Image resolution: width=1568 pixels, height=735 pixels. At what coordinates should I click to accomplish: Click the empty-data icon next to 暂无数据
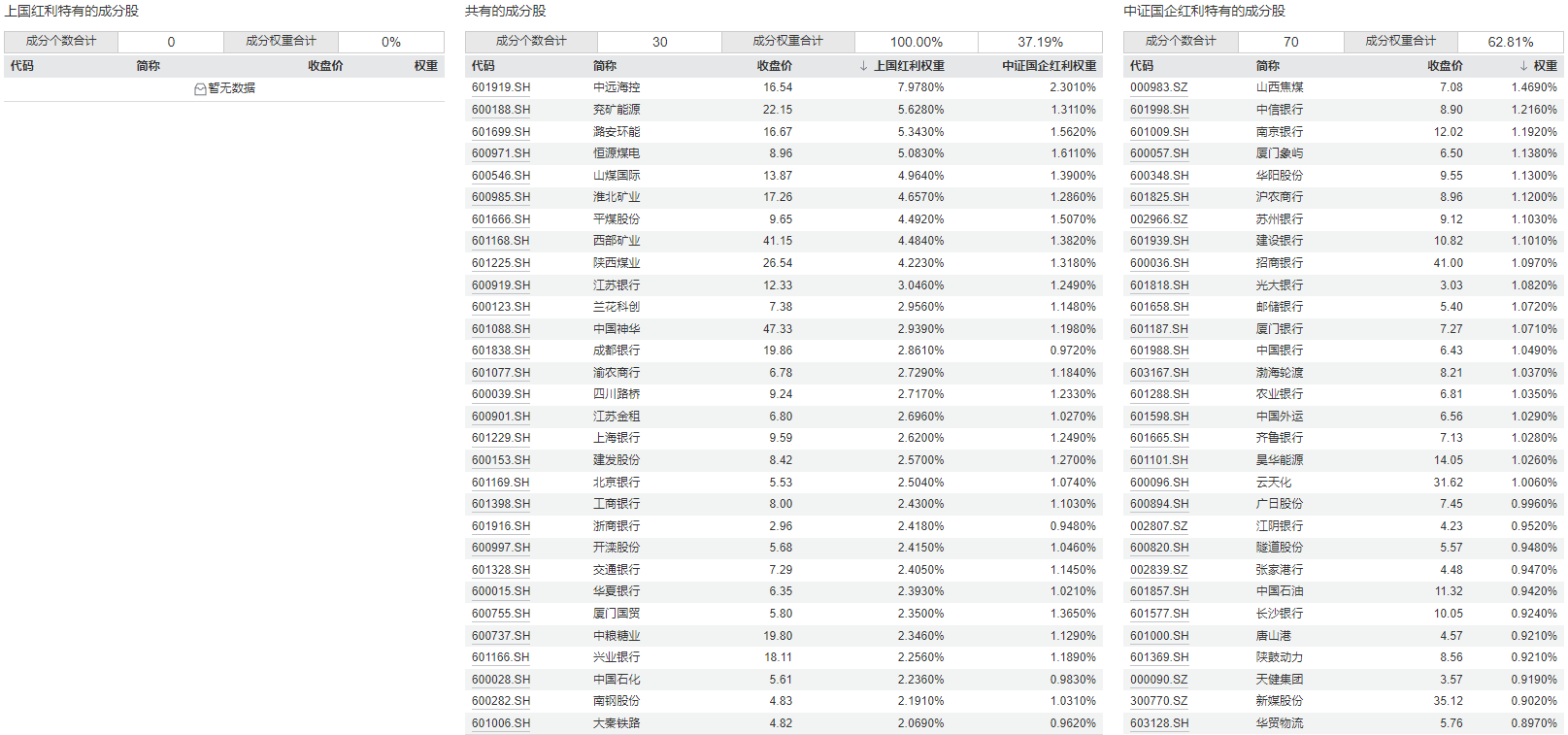[x=200, y=88]
